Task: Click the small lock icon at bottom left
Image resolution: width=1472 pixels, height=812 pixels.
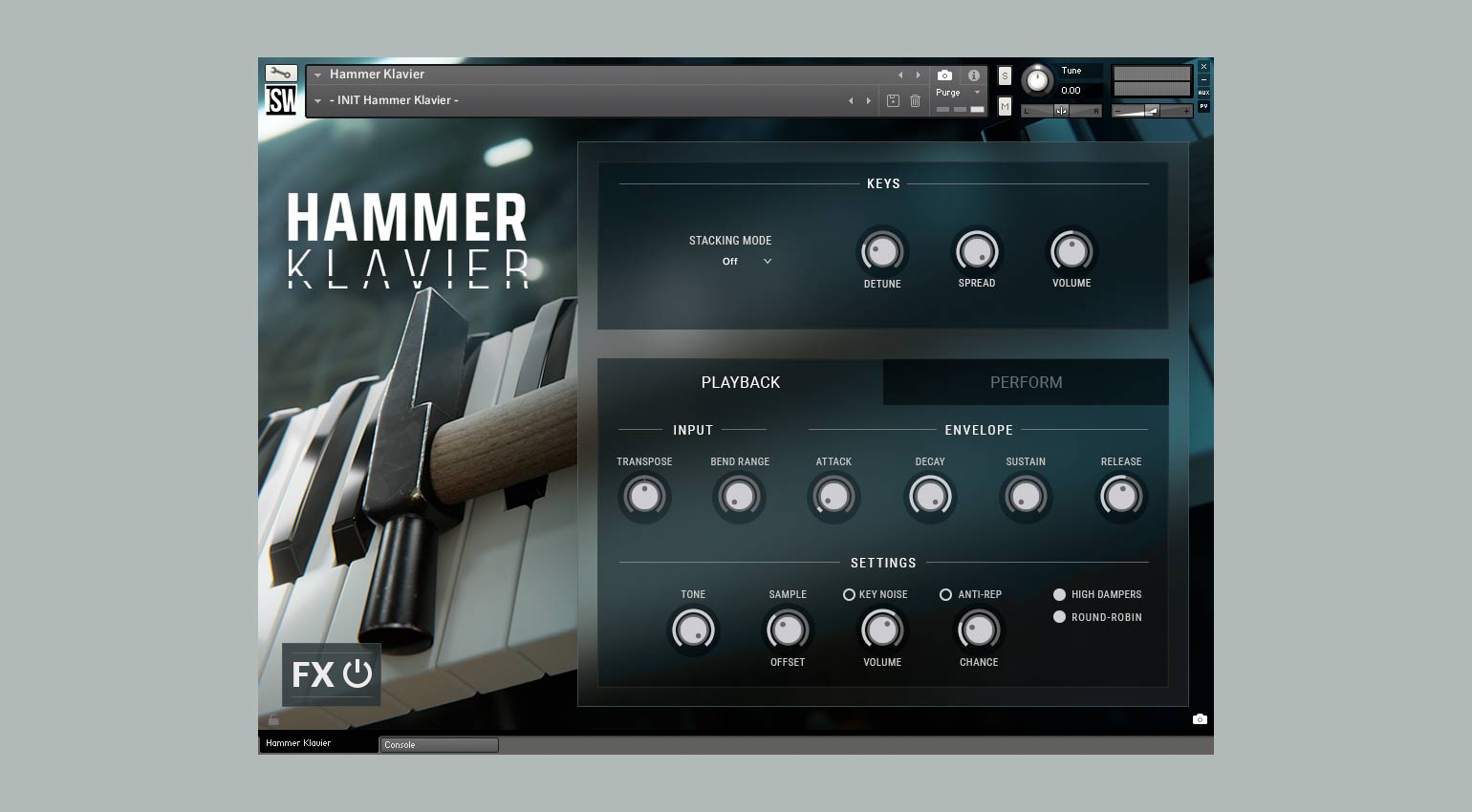Action: 273,719
